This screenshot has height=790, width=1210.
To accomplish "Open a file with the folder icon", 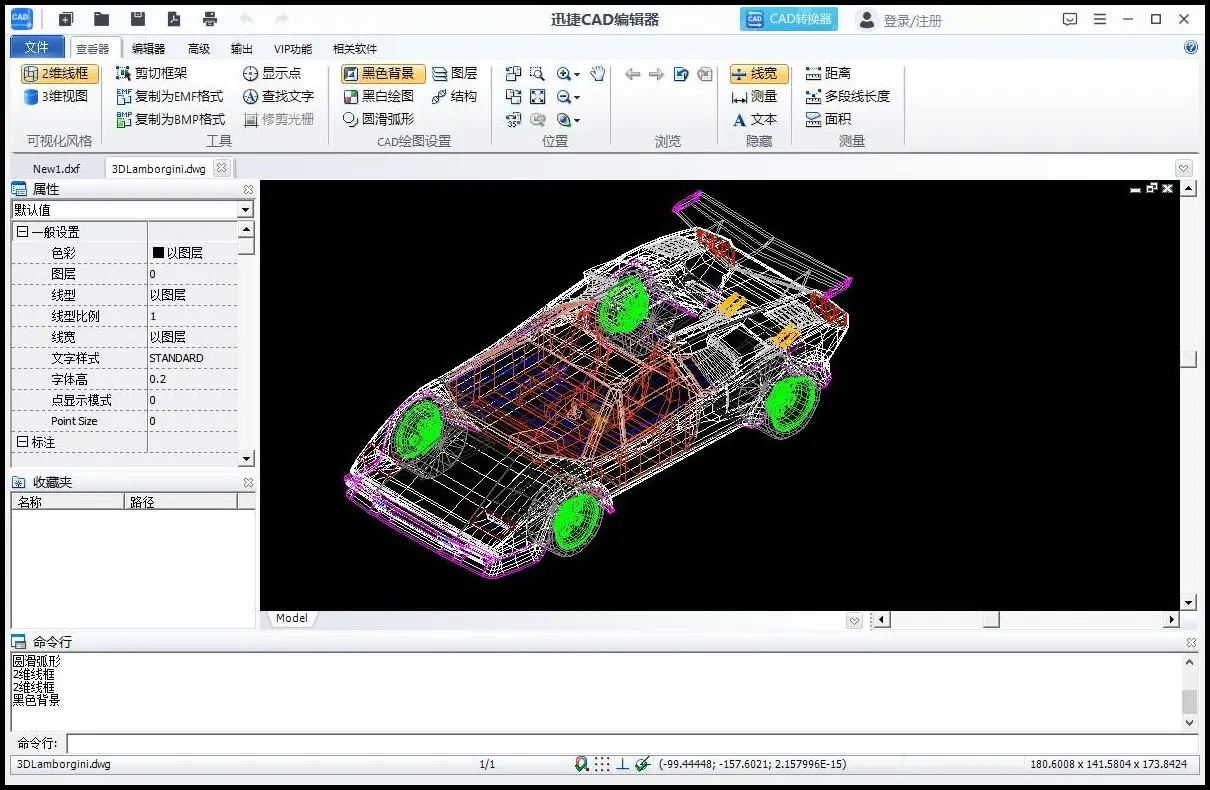I will [101, 19].
